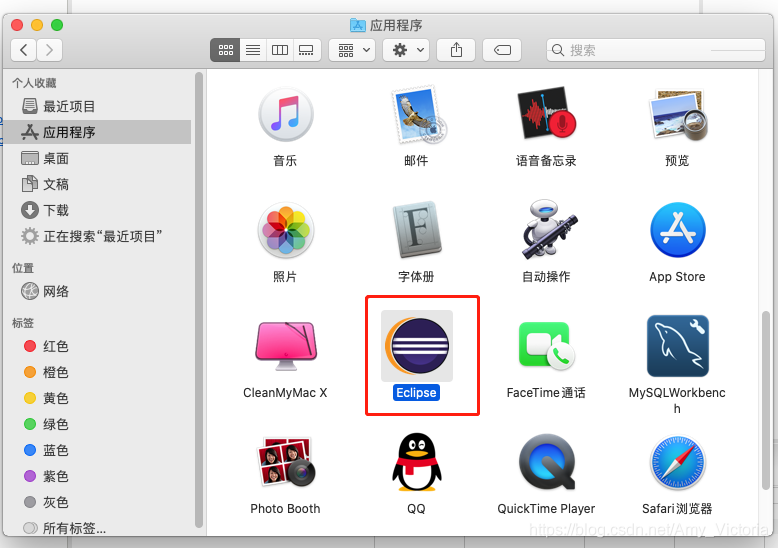Click the Eclipse application icon
The height and width of the screenshot is (548, 778).
417,346
